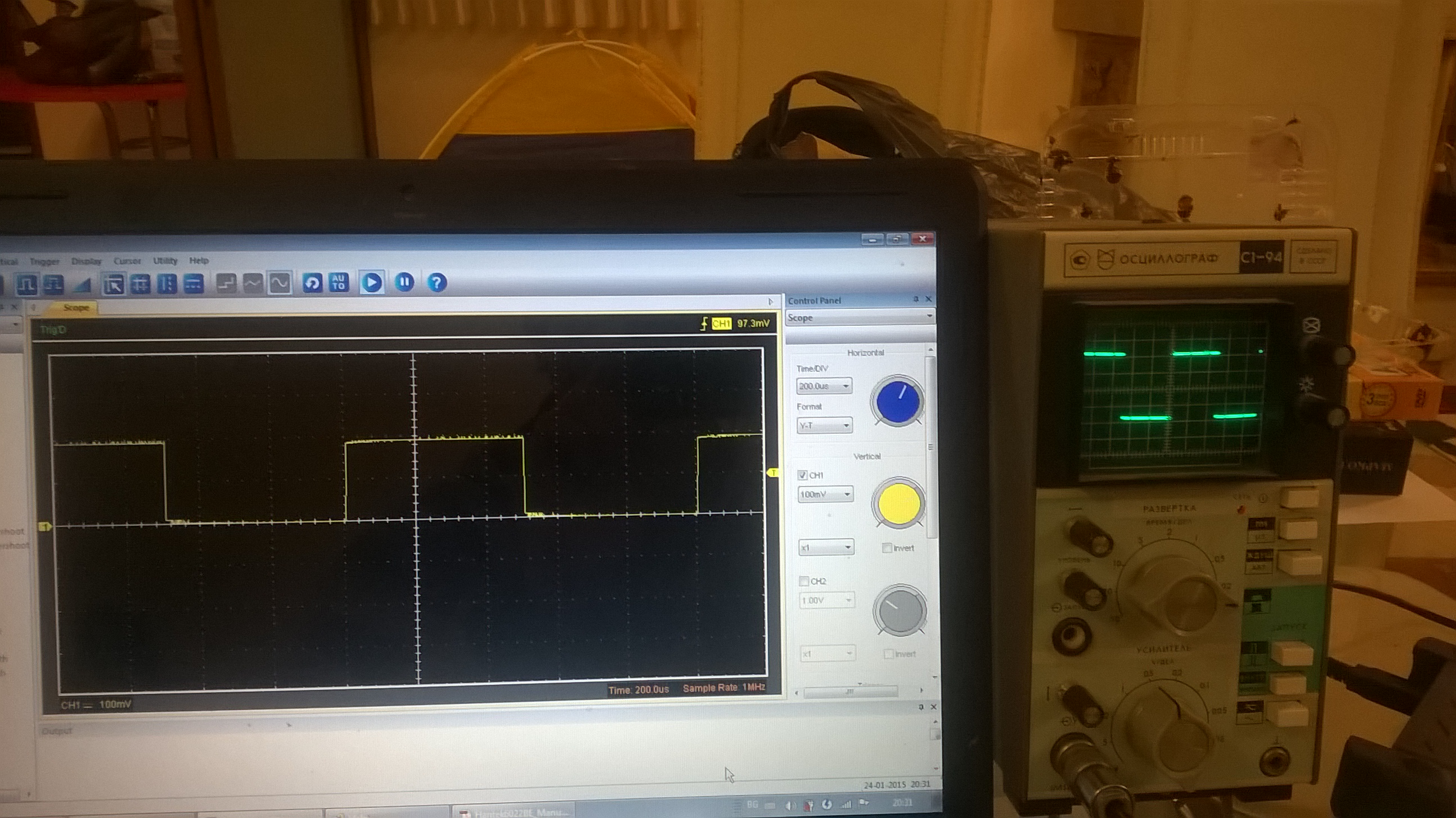The height and width of the screenshot is (818, 1456).
Task: Pause acquisition with the pause button
Action: pos(404,281)
